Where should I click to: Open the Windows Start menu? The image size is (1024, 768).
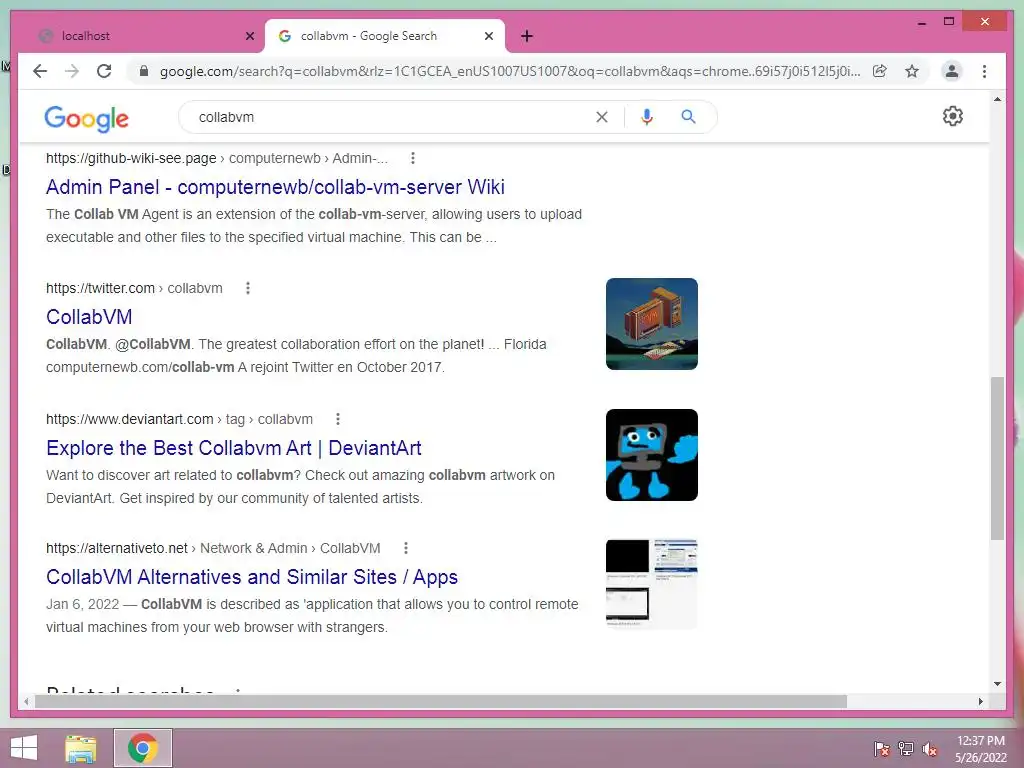[24, 748]
